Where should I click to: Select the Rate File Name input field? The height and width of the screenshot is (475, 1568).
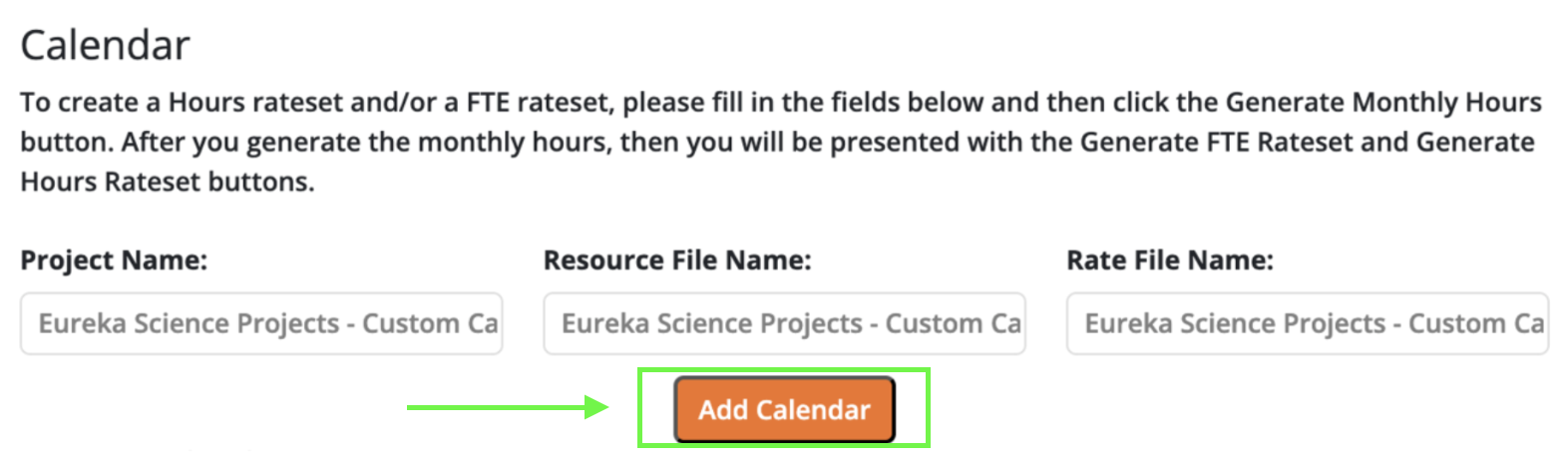[x=1307, y=323]
